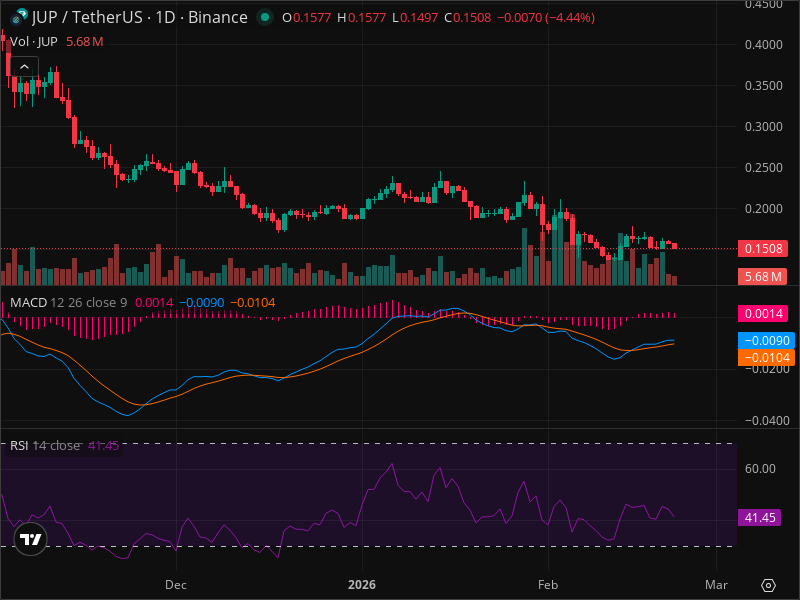Click the blue MACD value tag −0.0090
Screen dimensions: 800x600
pos(766,340)
